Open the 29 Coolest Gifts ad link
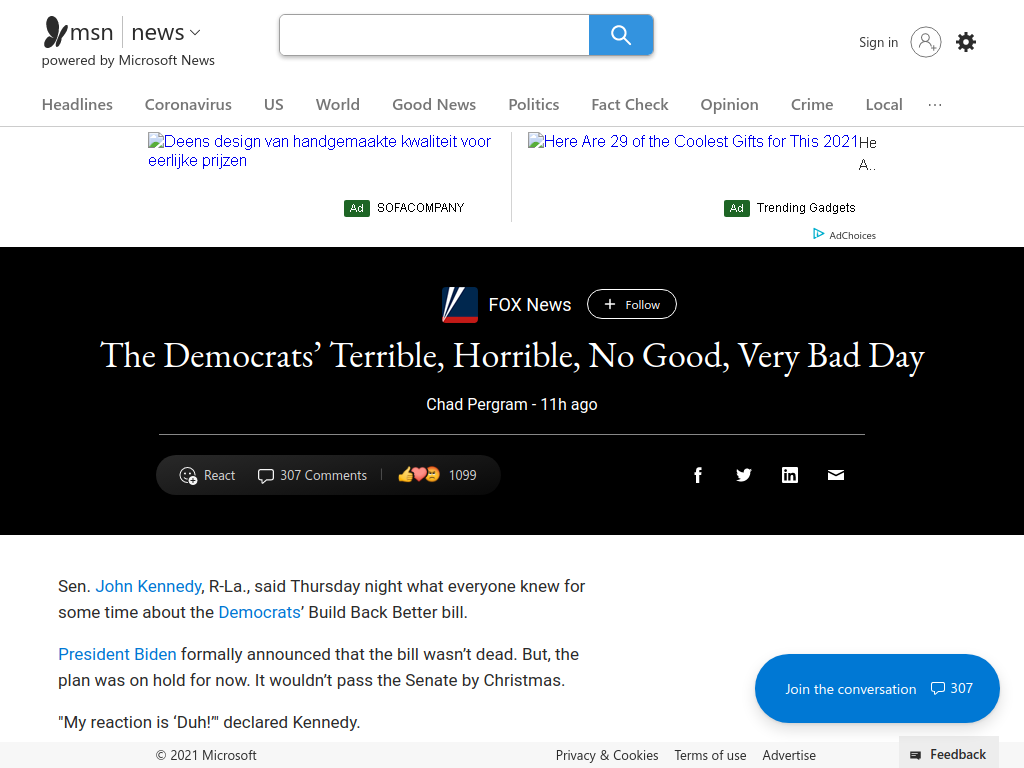The image size is (1024, 768). pyautogui.click(x=693, y=142)
